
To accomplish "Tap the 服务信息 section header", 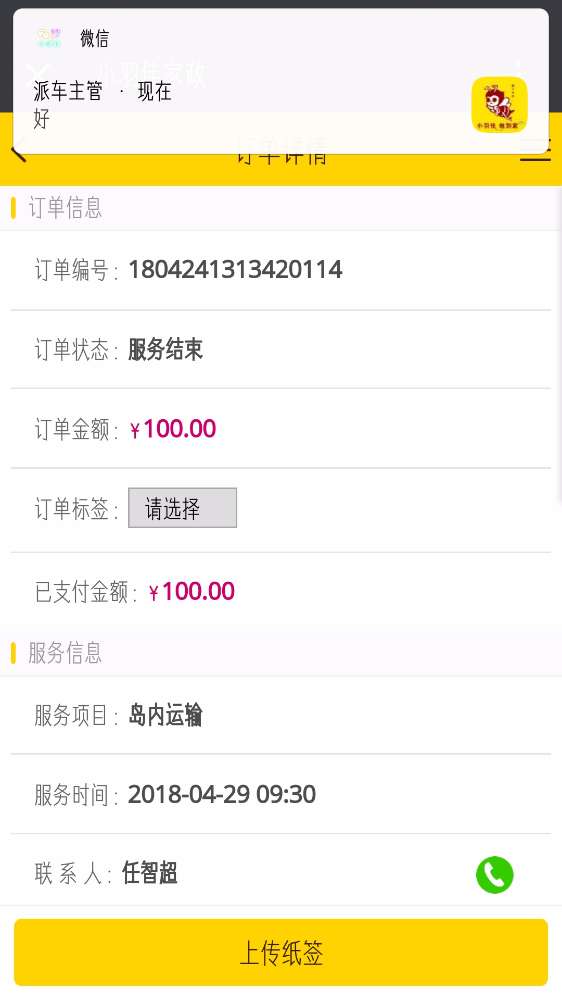I will pyautogui.click(x=65, y=653).
